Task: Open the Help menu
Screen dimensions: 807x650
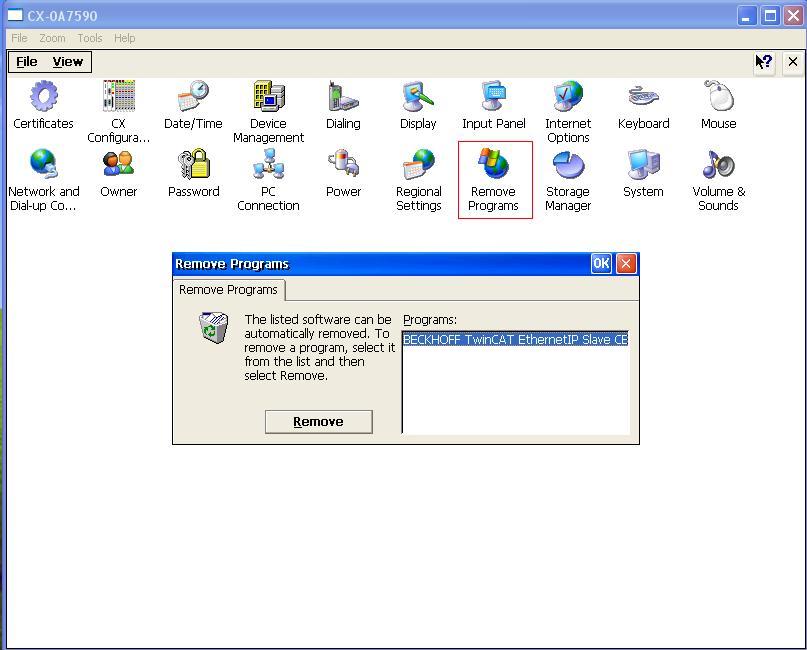Action: [x=125, y=38]
